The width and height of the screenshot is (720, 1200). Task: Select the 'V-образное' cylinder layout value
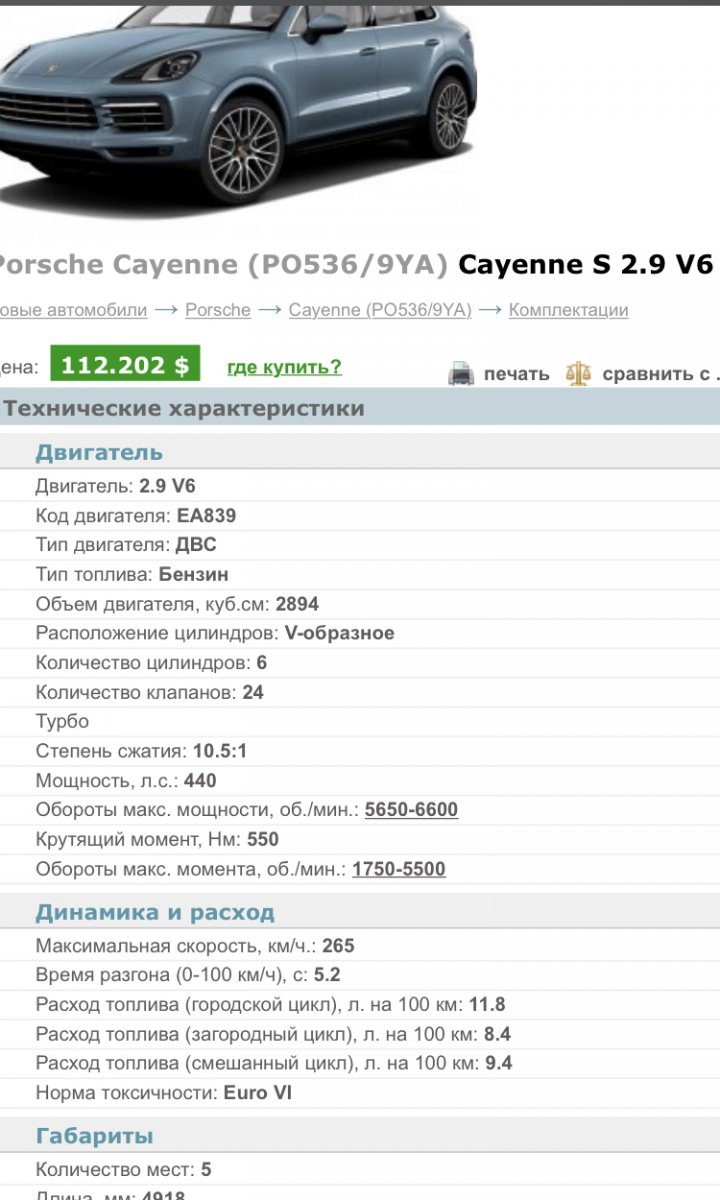tap(340, 633)
